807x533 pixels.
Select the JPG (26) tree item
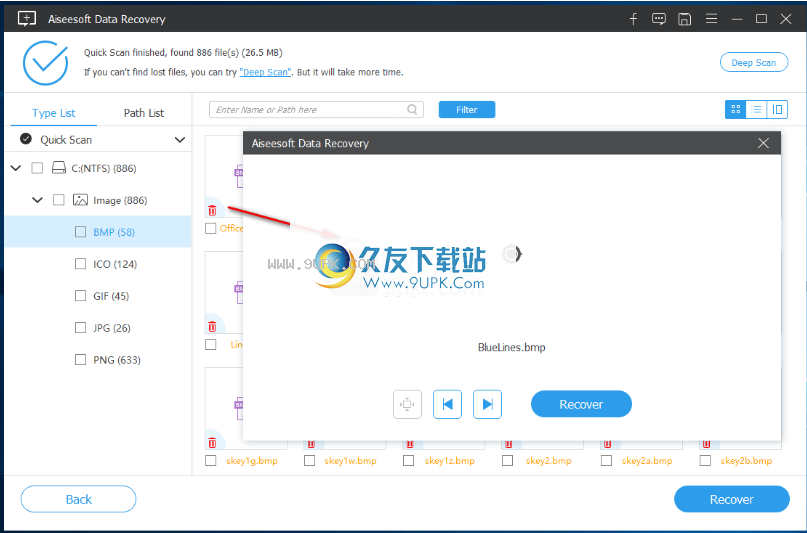pos(98,327)
